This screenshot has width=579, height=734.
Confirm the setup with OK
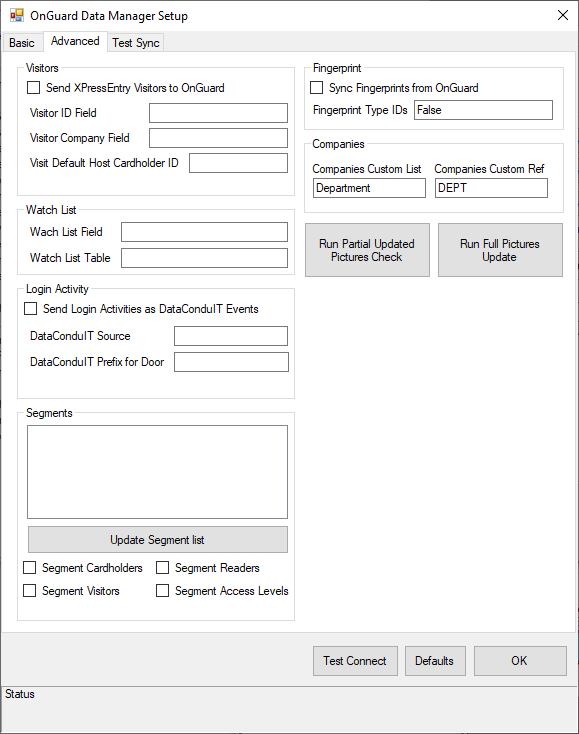point(520,661)
